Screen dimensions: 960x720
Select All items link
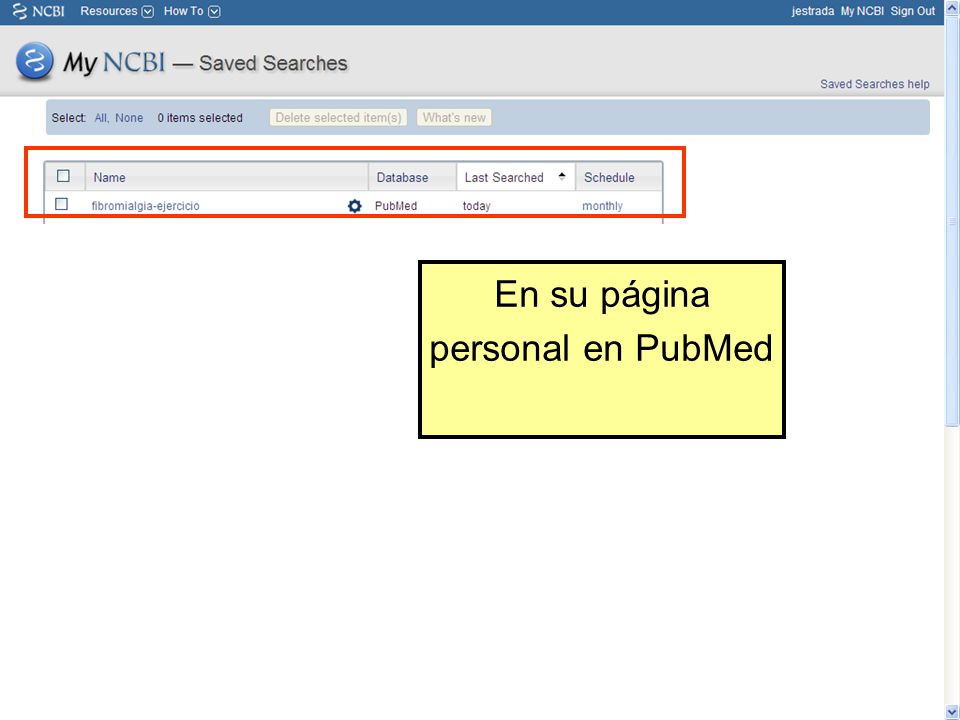pos(101,118)
